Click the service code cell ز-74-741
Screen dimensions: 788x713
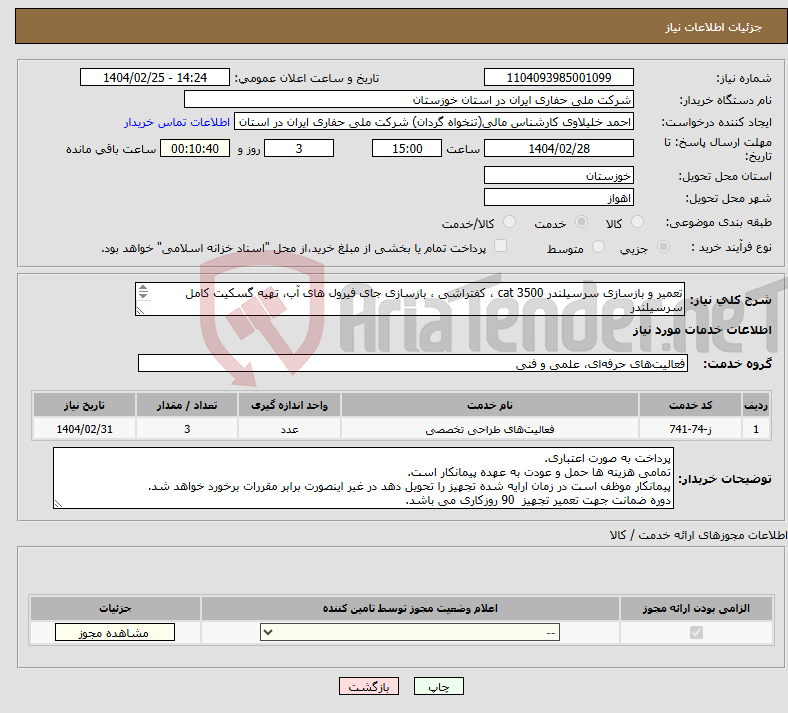click(x=691, y=429)
